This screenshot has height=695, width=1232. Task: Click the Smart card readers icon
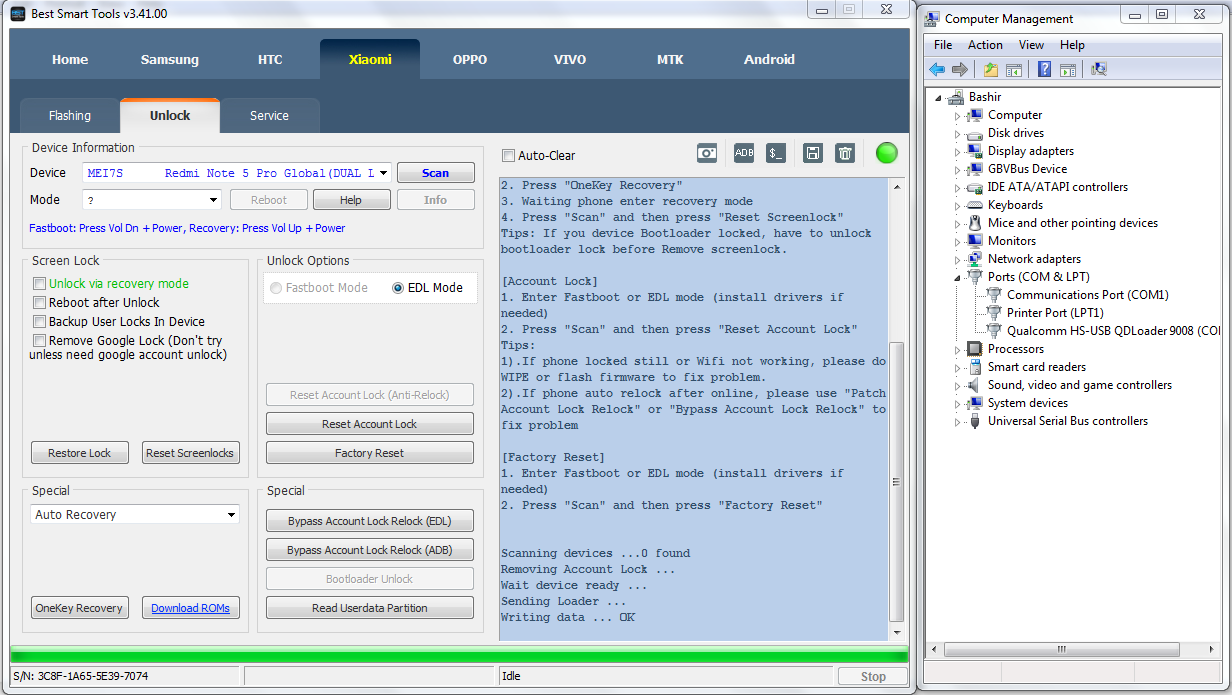pyautogui.click(x=975, y=367)
